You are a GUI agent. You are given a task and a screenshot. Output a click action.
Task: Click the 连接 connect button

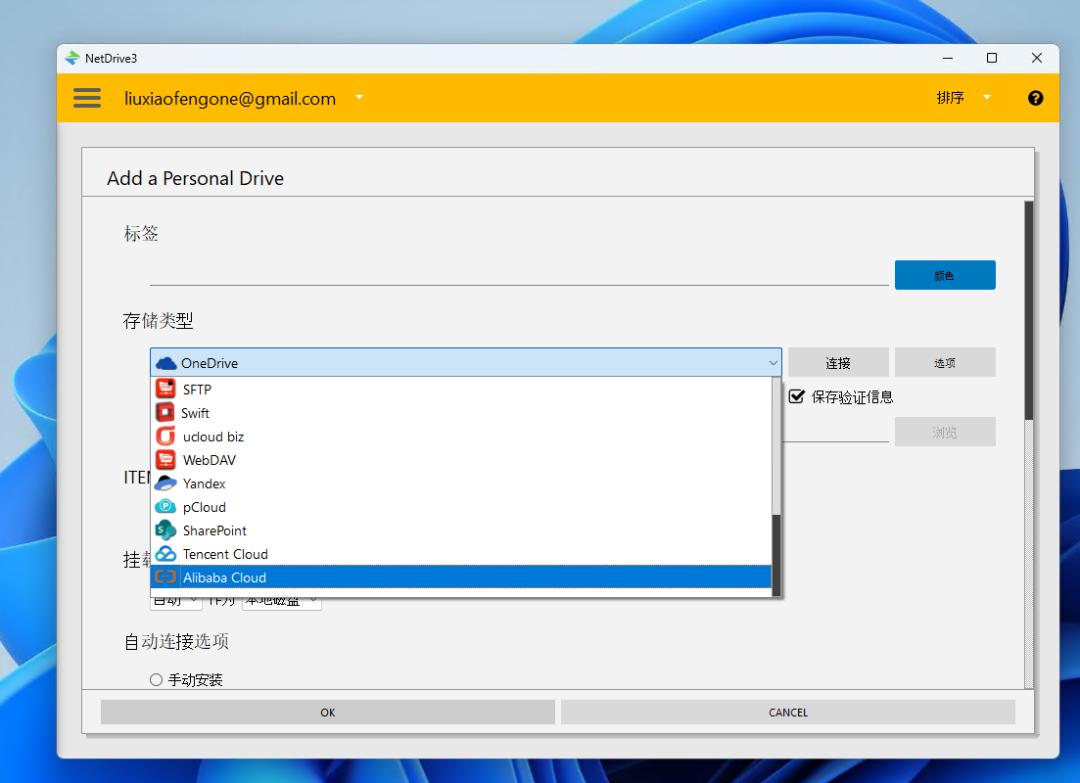(x=838, y=362)
